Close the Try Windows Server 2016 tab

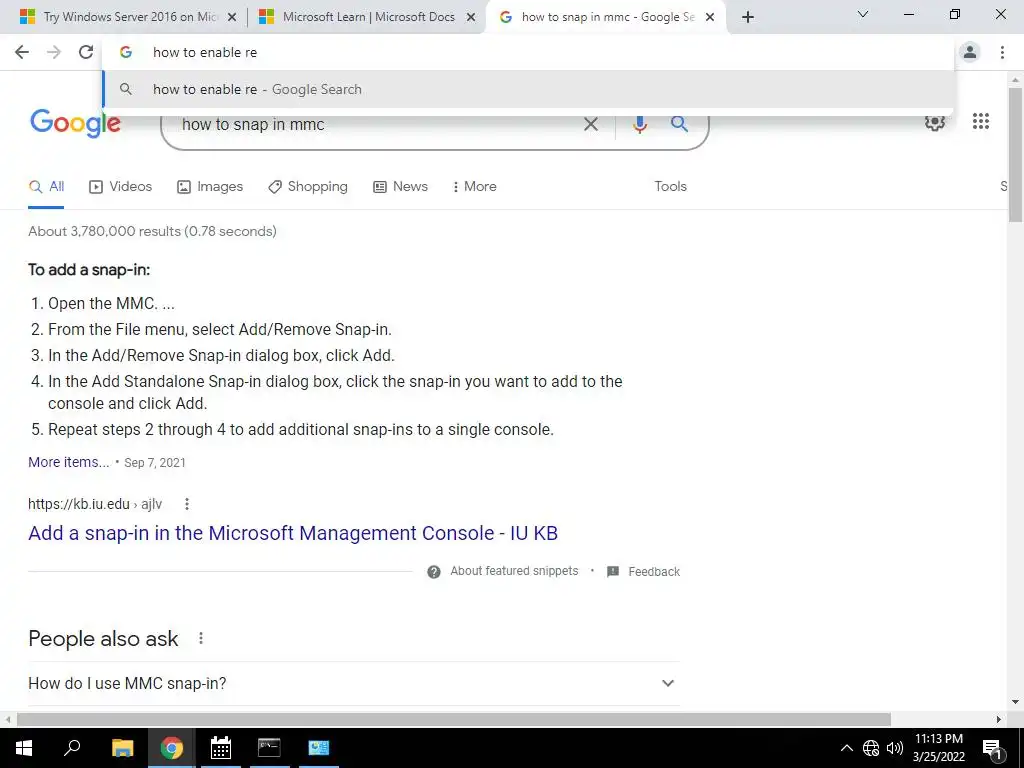232,18
